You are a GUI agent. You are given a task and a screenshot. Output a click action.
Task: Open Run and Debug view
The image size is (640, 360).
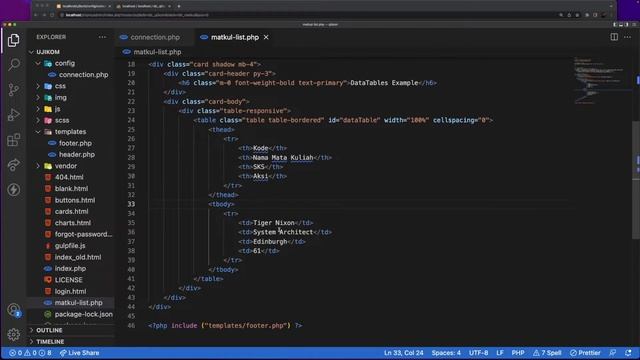coord(13,115)
